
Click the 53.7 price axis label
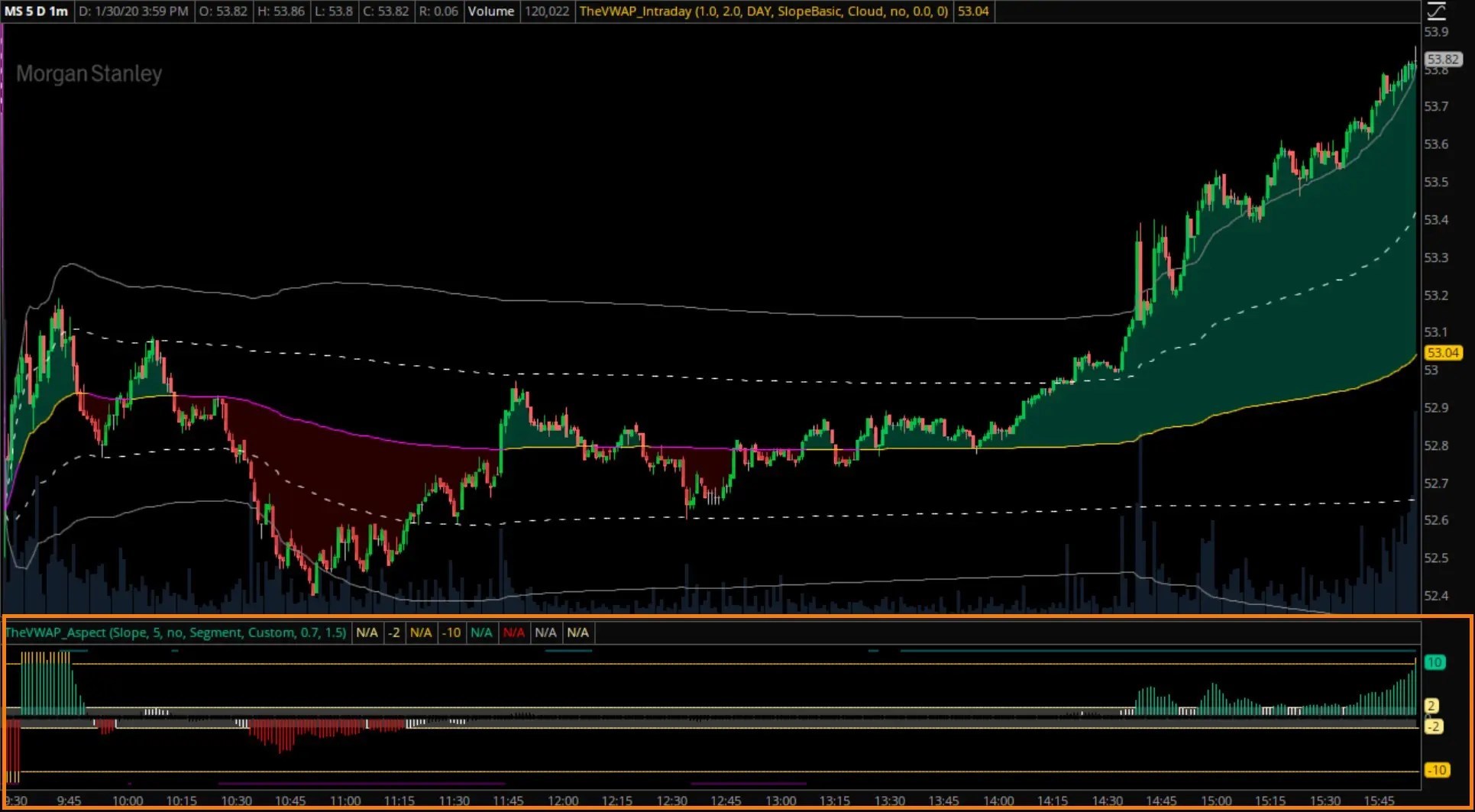(1436, 106)
